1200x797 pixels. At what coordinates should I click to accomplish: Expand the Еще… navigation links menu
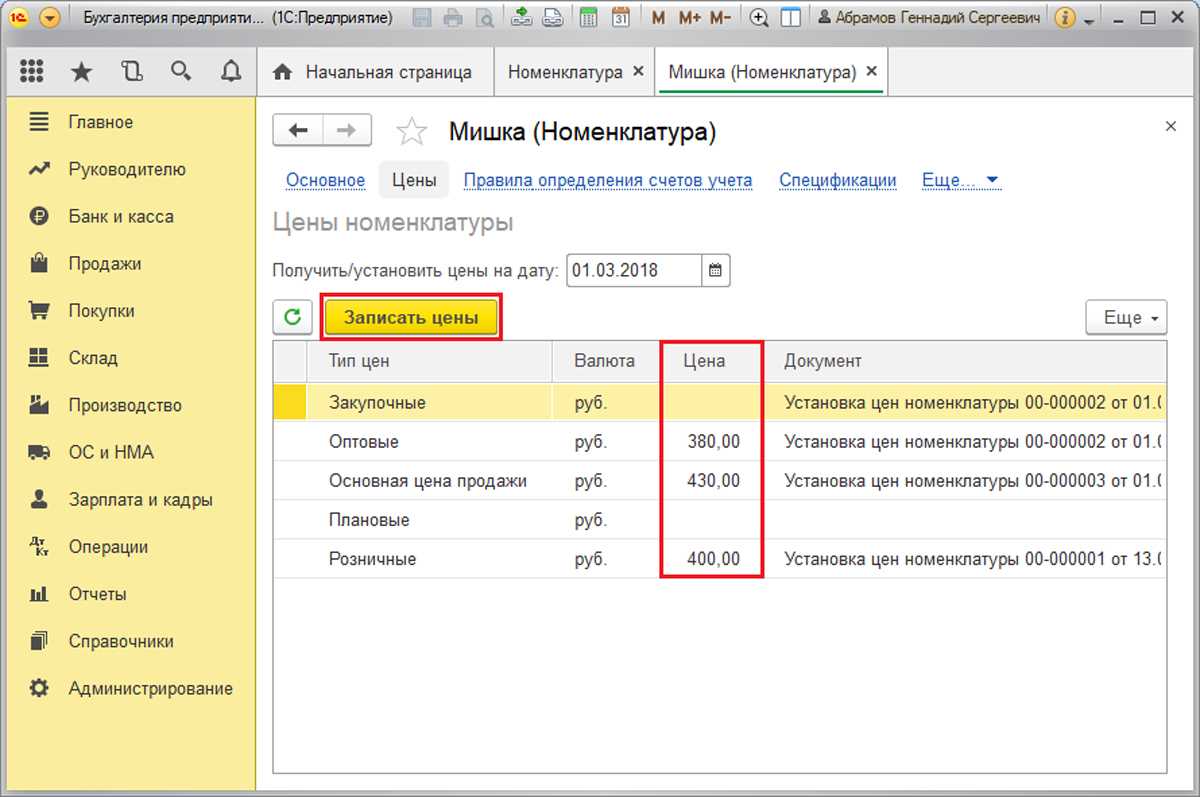click(960, 181)
